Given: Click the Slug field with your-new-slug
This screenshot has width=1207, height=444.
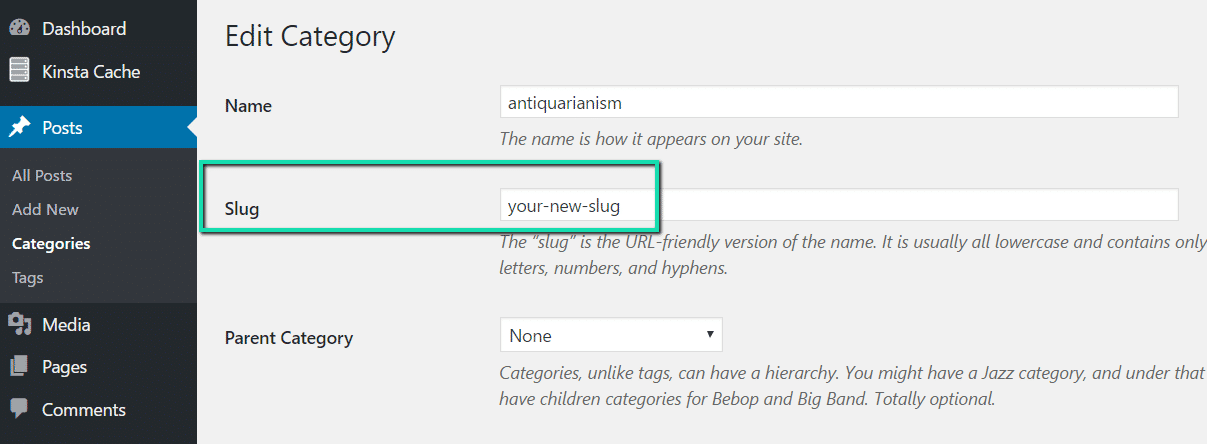Looking at the screenshot, I should [838, 206].
